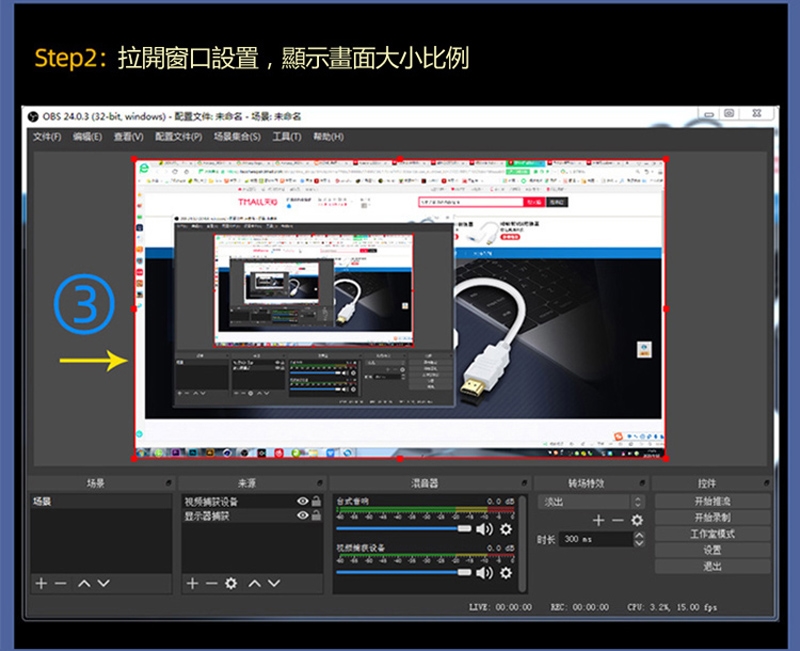This screenshot has height=651, width=800.
Task: Move the selected source down in the list
Action: pyautogui.click(x=274, y=583)
